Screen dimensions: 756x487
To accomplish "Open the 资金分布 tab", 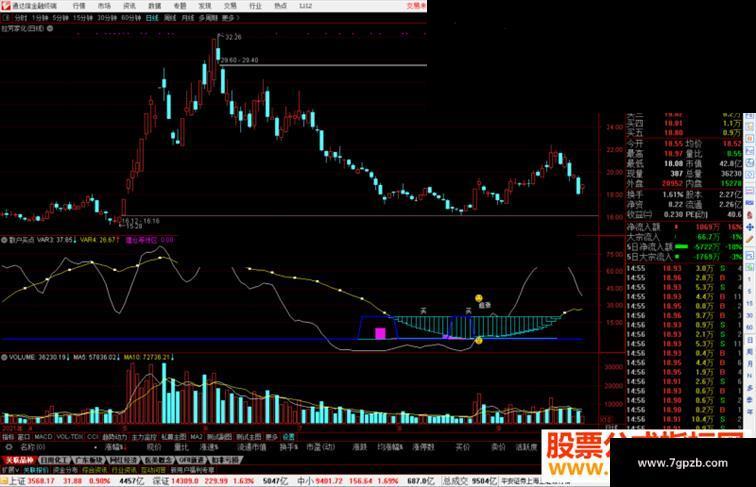I will (x=65, y=470).
